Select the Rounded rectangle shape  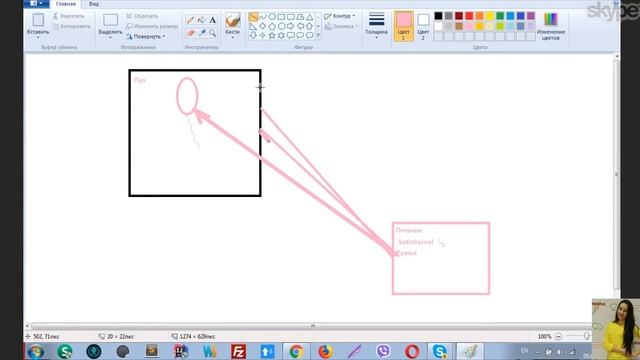291,17
